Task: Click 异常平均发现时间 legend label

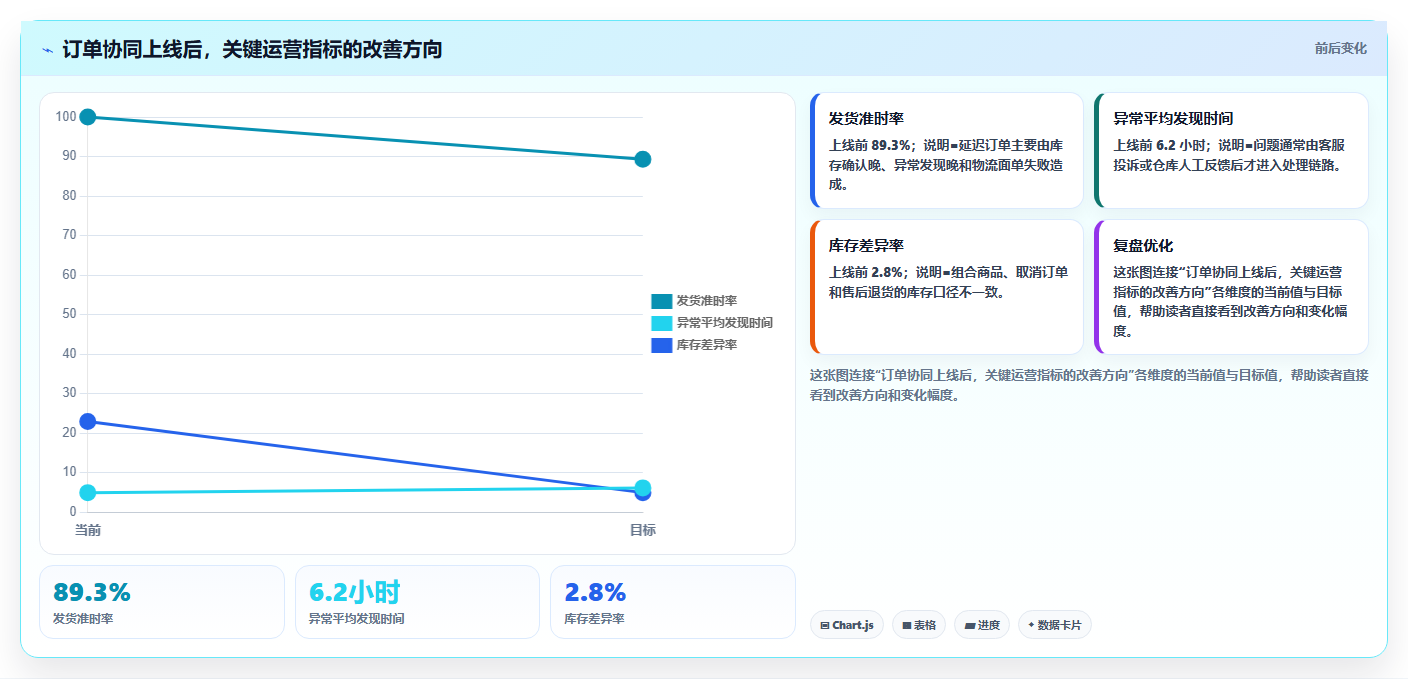Action: point(725,323)
